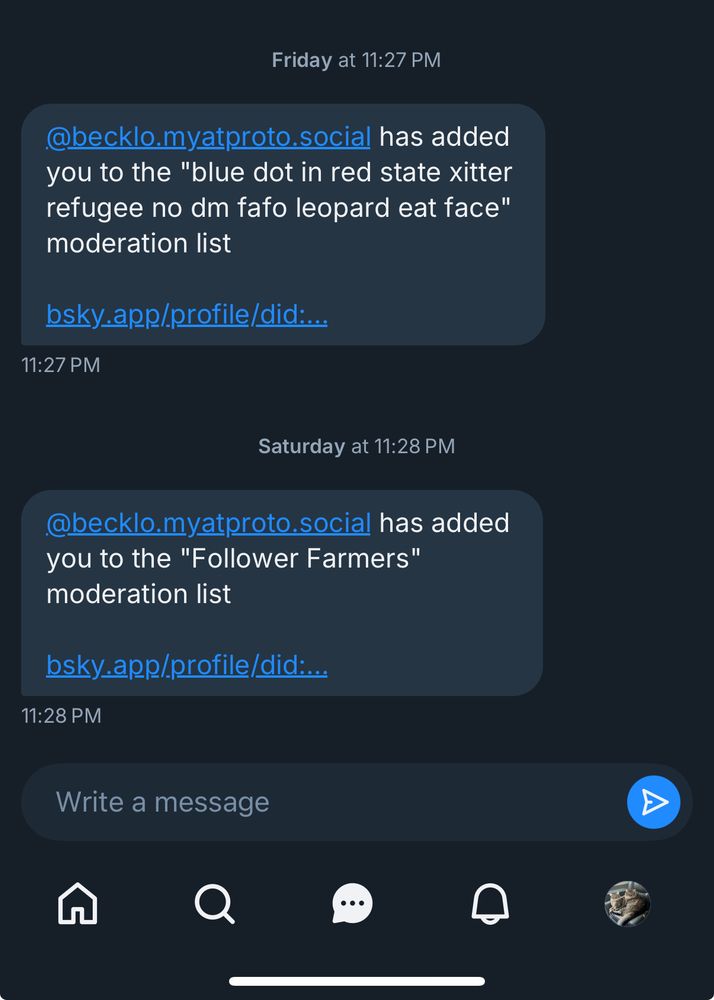Tap the three-dot chat icon
The height and width of the screenshot is (1000, 714).
point(351,903)
